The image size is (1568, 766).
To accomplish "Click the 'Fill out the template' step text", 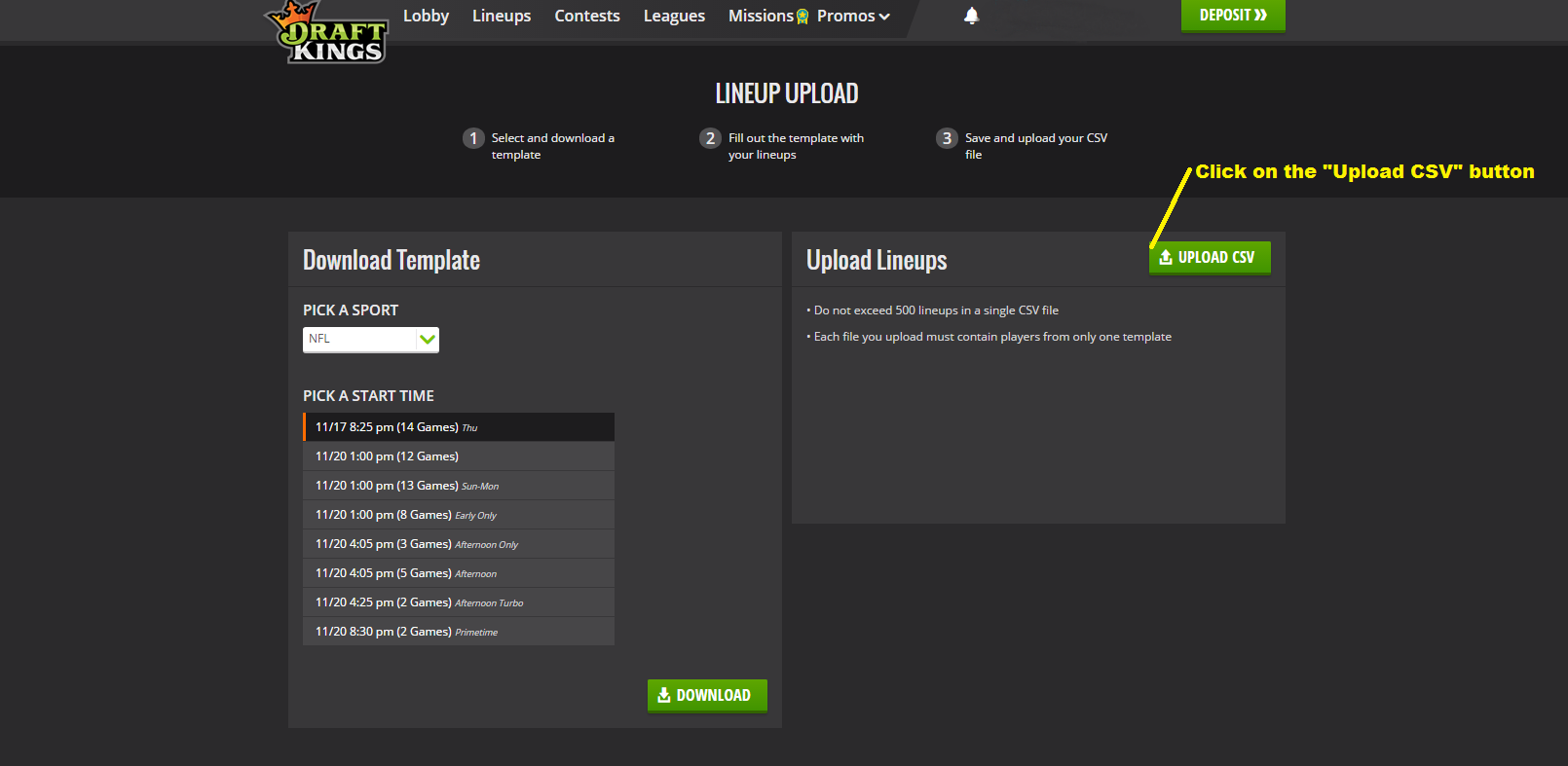I will [796, 146].
